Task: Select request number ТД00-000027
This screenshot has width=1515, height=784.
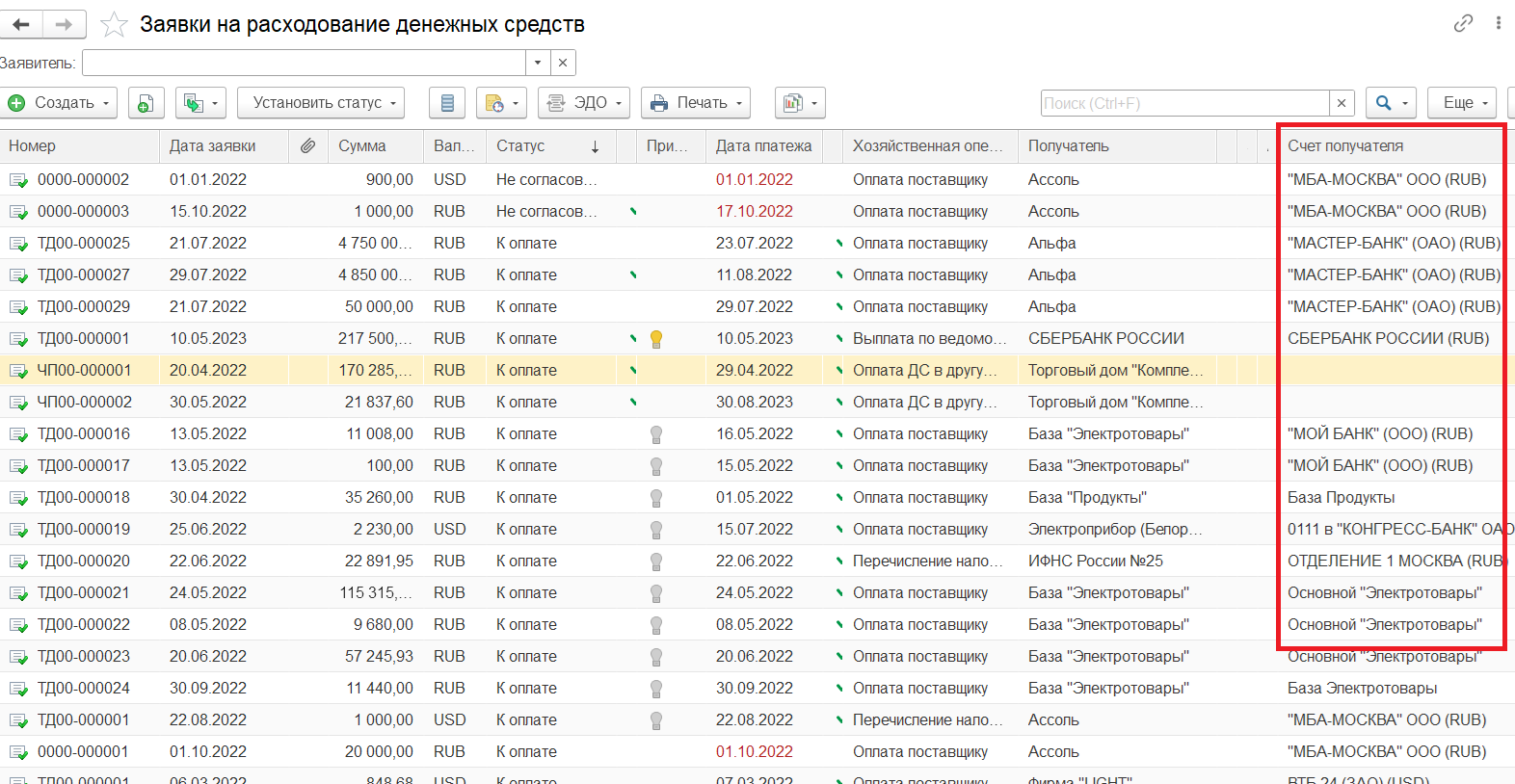Action: tap(84, 275)
